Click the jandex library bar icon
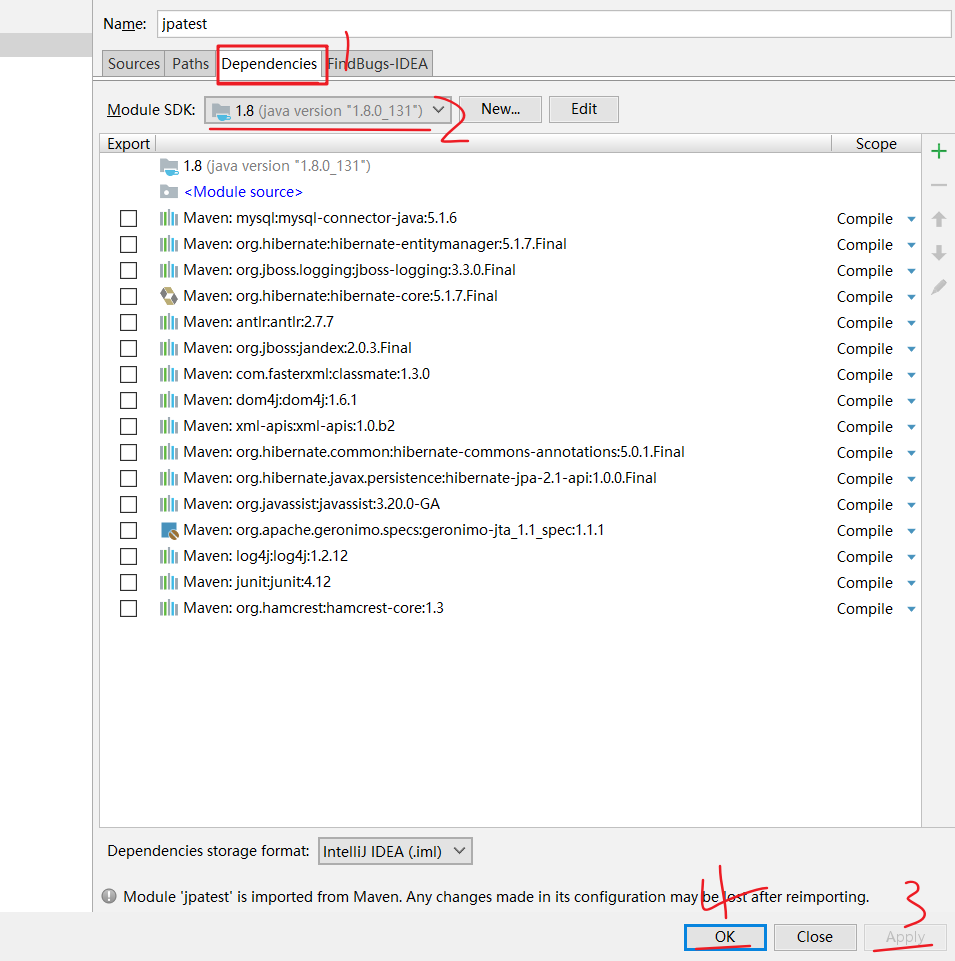The height and width of the screenshot is (961, 955). pos(169,348)
